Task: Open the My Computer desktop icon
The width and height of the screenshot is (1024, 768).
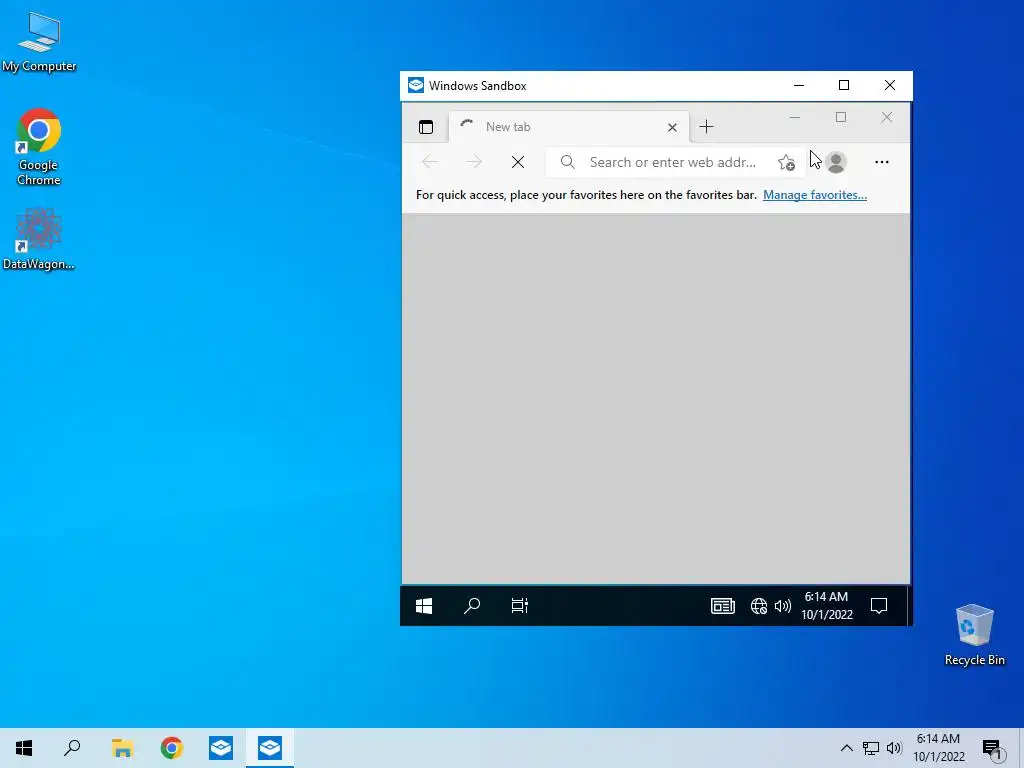Action: coord(39,41)
